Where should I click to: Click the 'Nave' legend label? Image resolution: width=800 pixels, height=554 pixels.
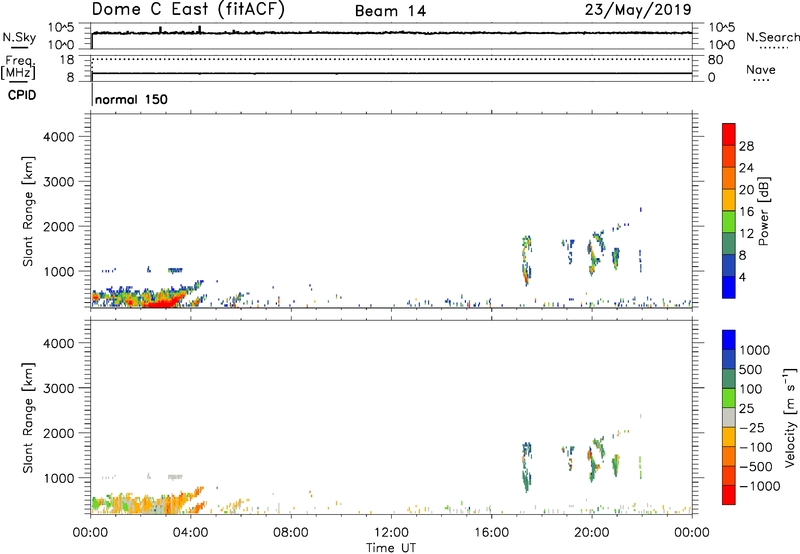click(761, 69)
